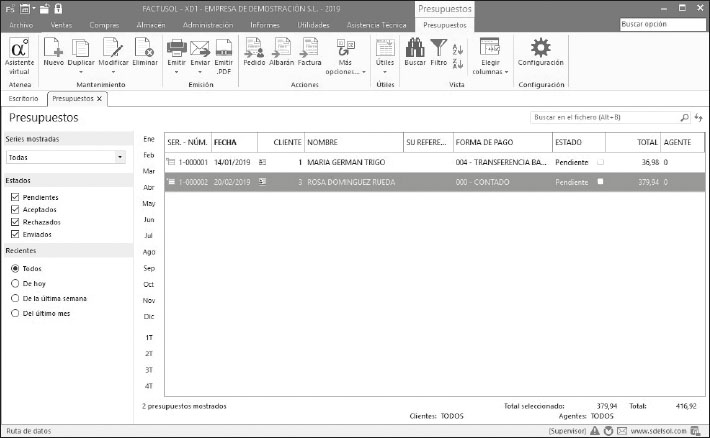Viewport: 710px width, 438px height.
Task: Switch to the Escritorio tab
Action: (x=23, y=99)
